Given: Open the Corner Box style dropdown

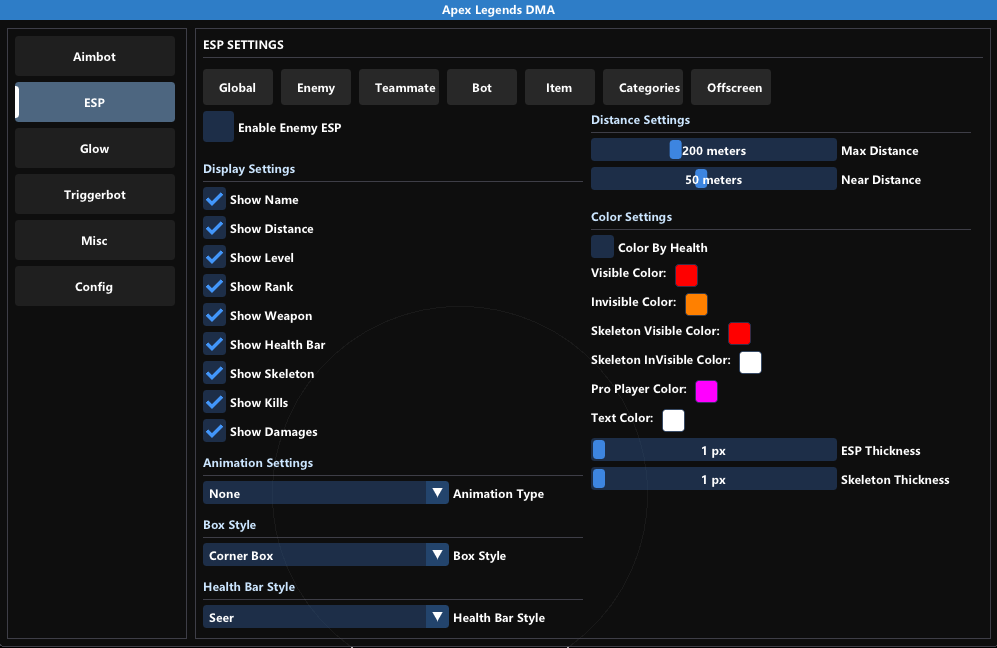Looking at the screenshot, I should (x=327, y=555).
